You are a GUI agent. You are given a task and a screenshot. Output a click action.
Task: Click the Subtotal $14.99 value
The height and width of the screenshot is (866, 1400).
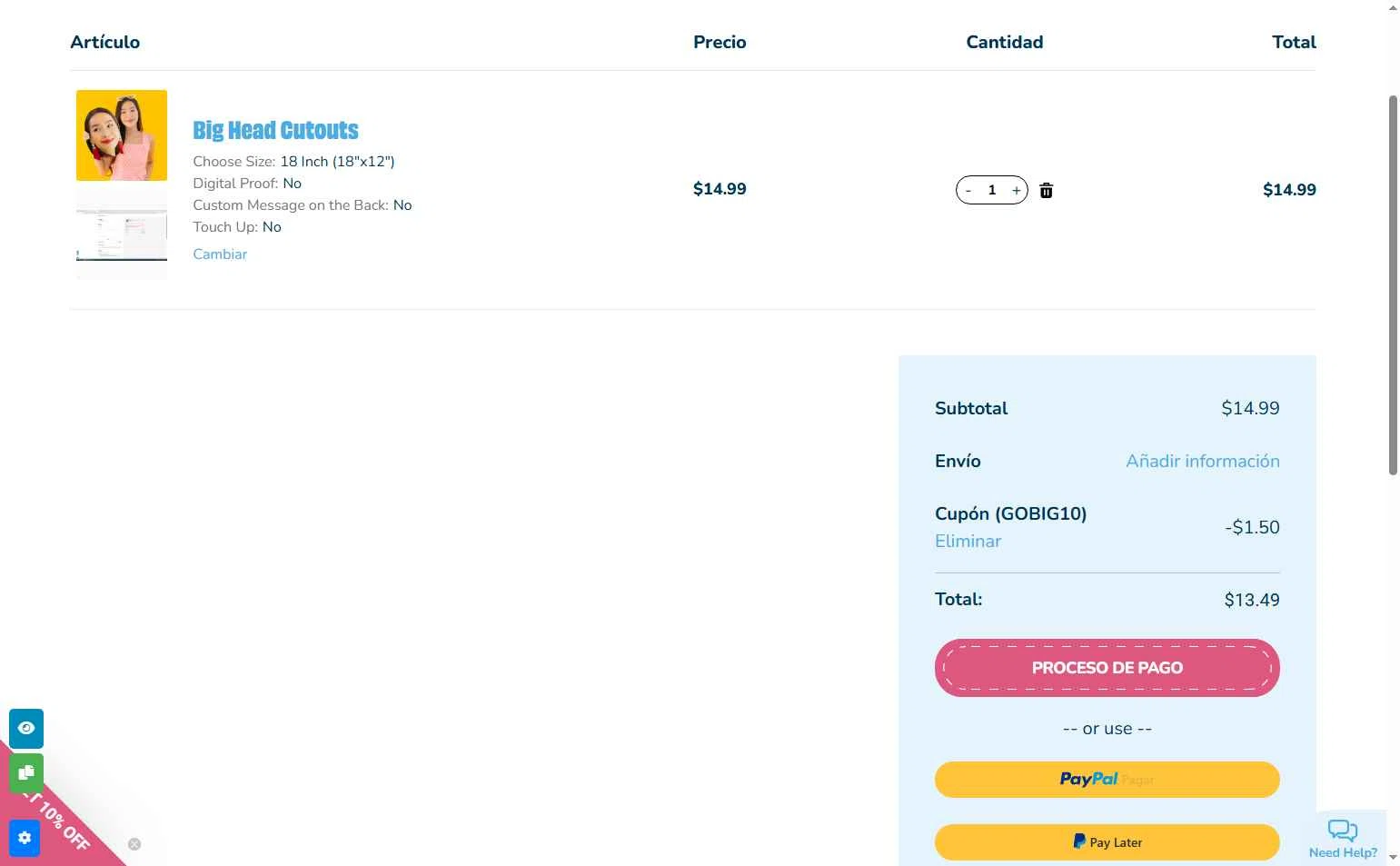pyautogui.click(x=1250, y=408)
